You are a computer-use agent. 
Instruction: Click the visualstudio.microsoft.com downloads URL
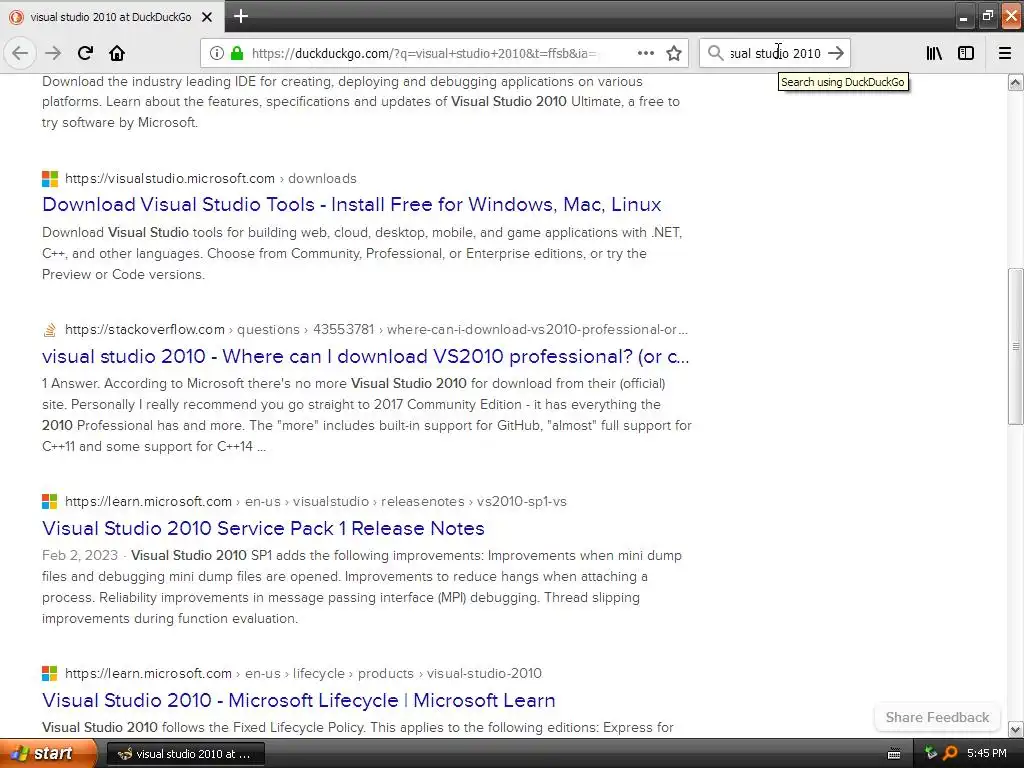click(211, 178)
